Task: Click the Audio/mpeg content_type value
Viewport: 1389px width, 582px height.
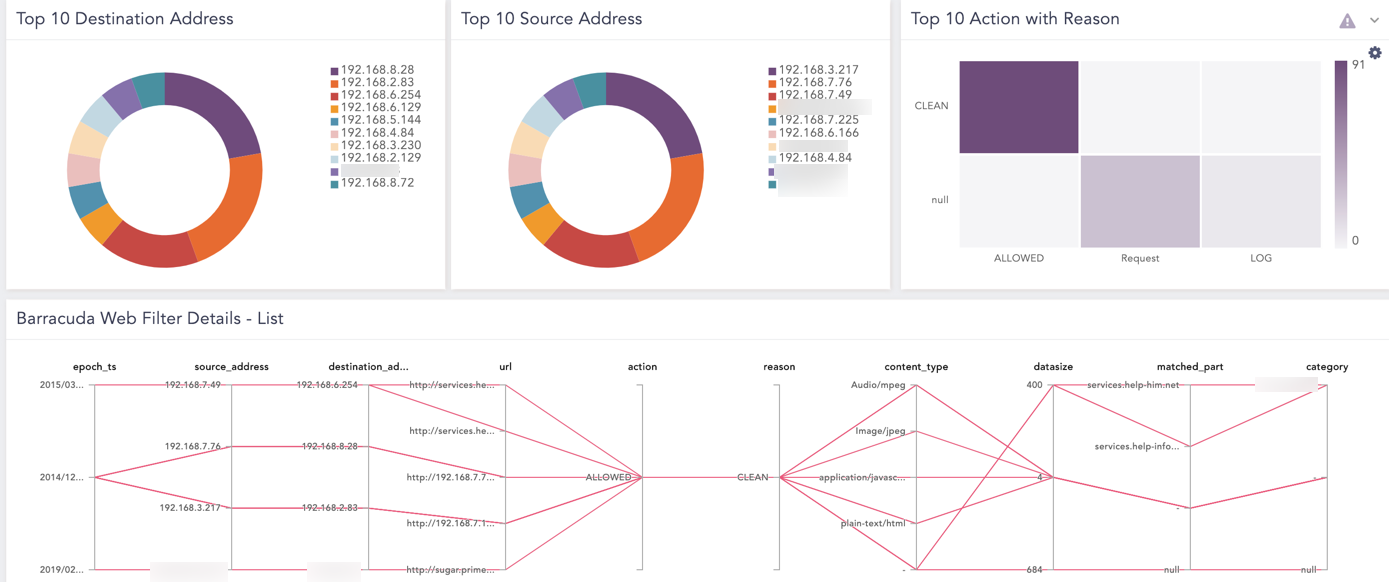Action: 877,384
